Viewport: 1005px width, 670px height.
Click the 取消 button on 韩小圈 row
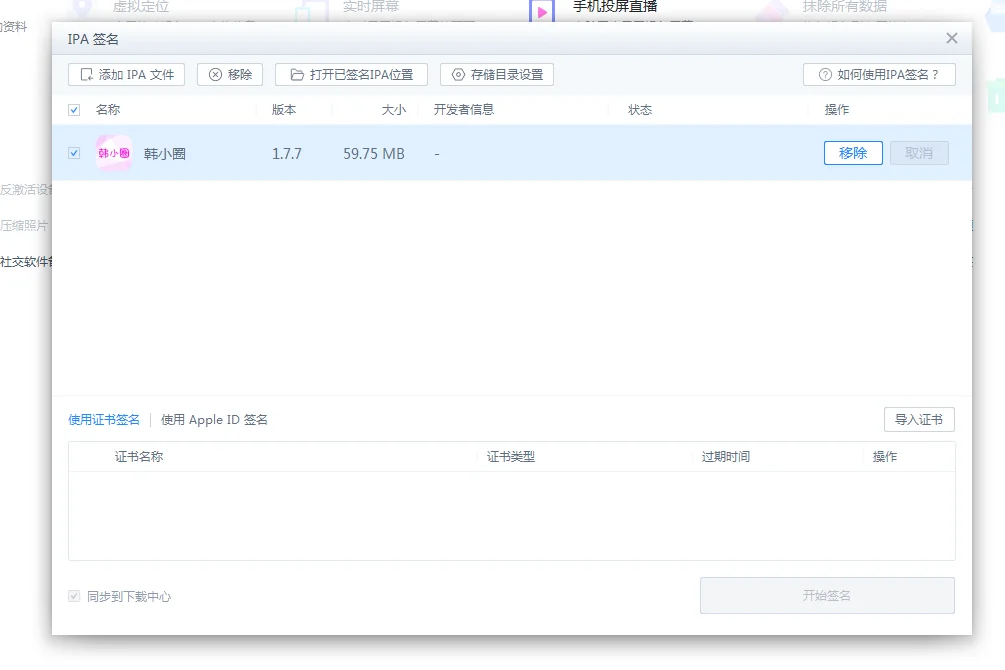point(919,153)
